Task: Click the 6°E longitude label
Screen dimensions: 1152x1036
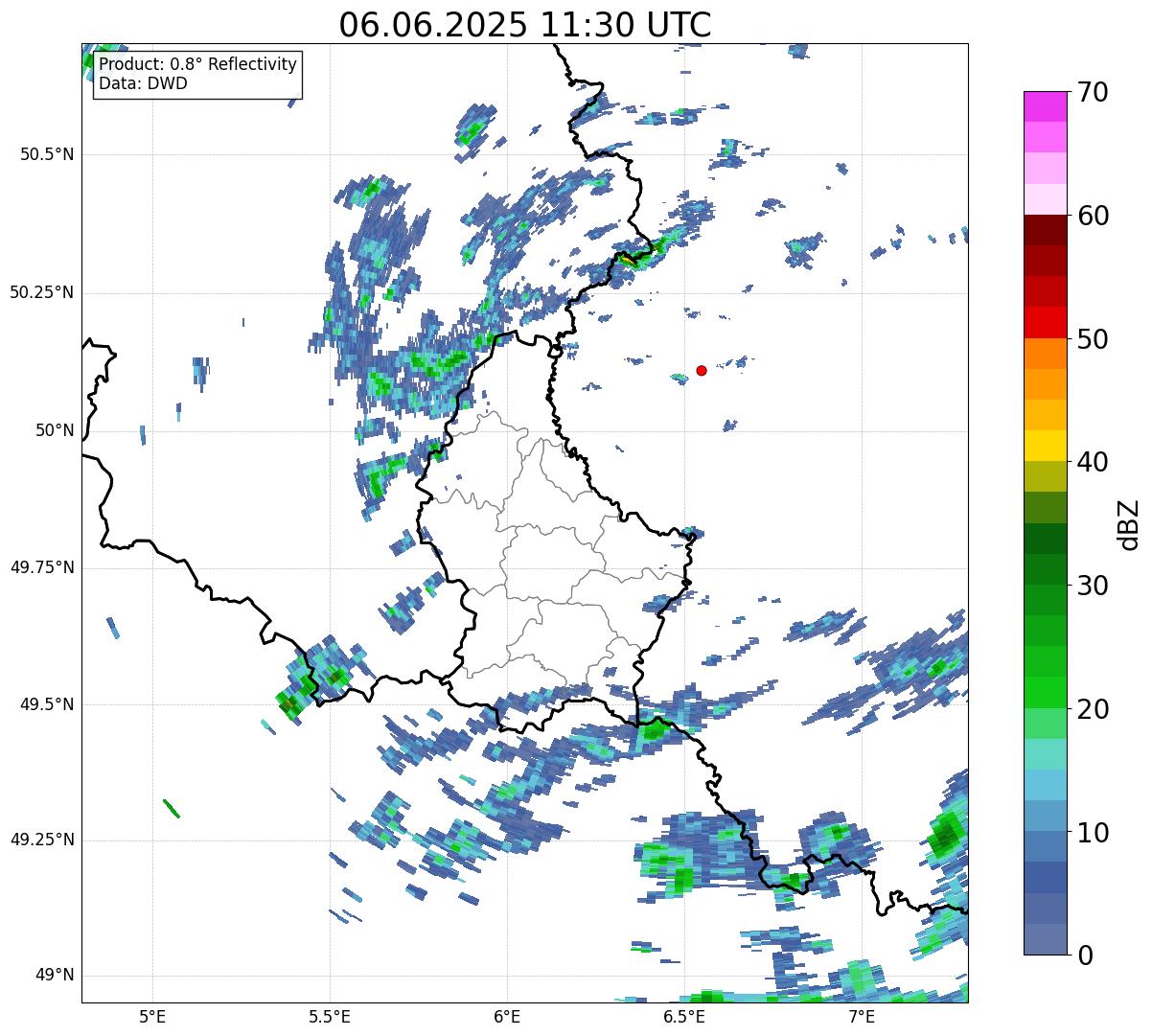Action: pos(507,1016)
